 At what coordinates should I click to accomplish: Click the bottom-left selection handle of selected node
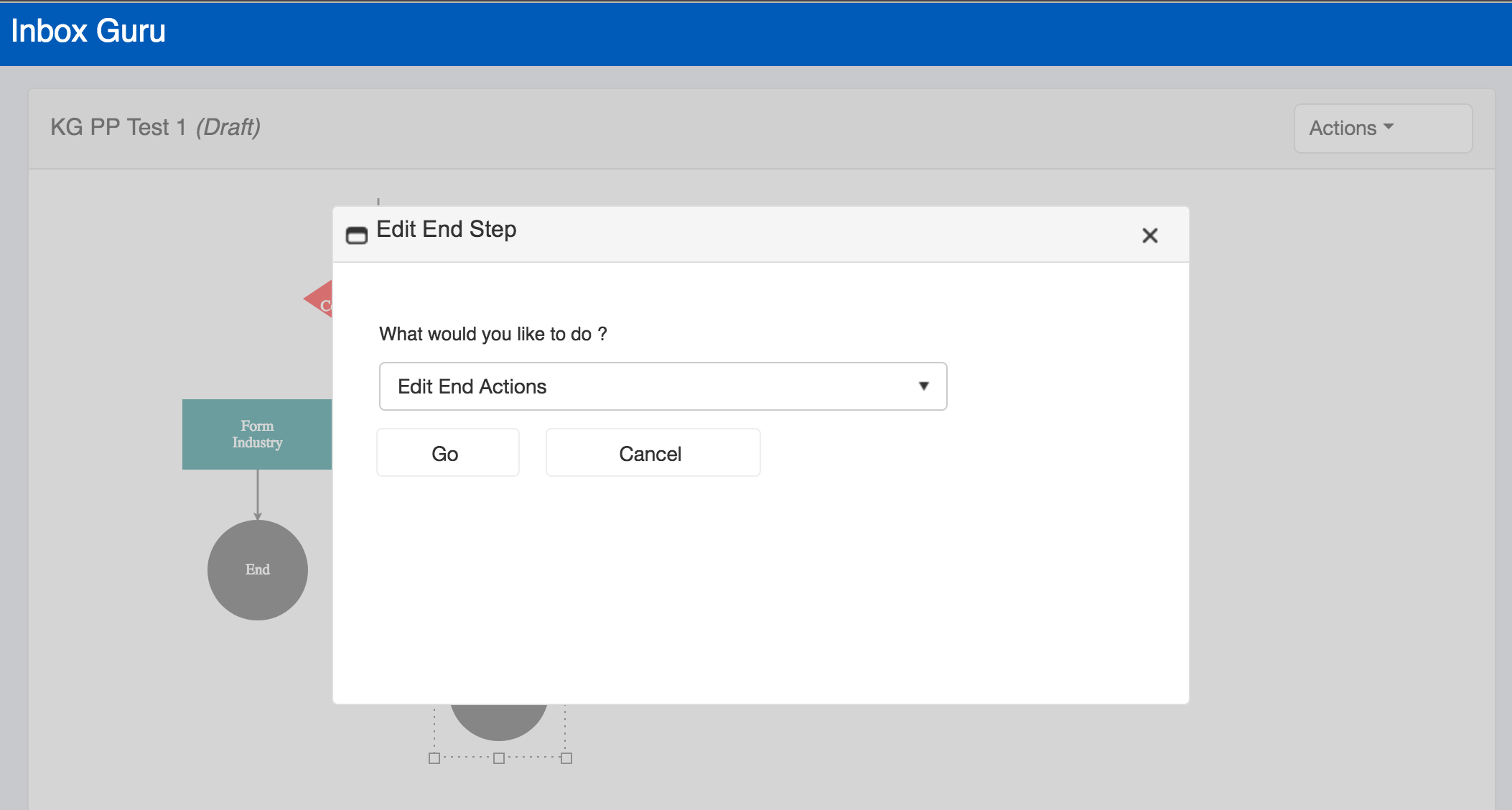(434, 758)
